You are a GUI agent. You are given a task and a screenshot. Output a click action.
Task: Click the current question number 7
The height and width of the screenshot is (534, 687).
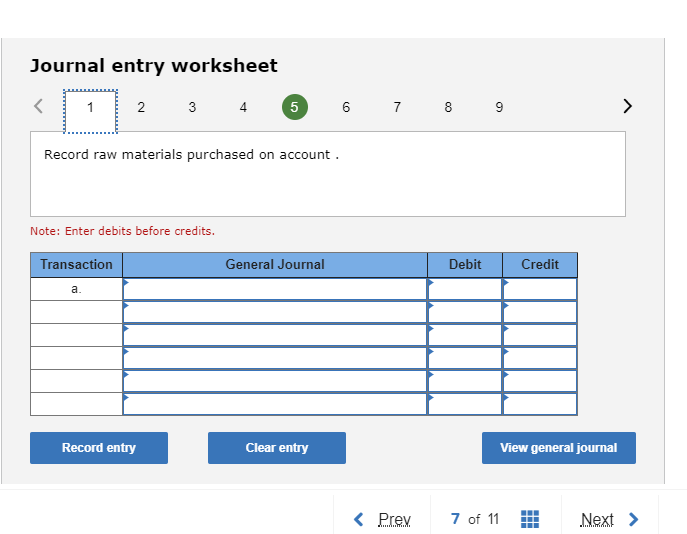tap(455, 519)
